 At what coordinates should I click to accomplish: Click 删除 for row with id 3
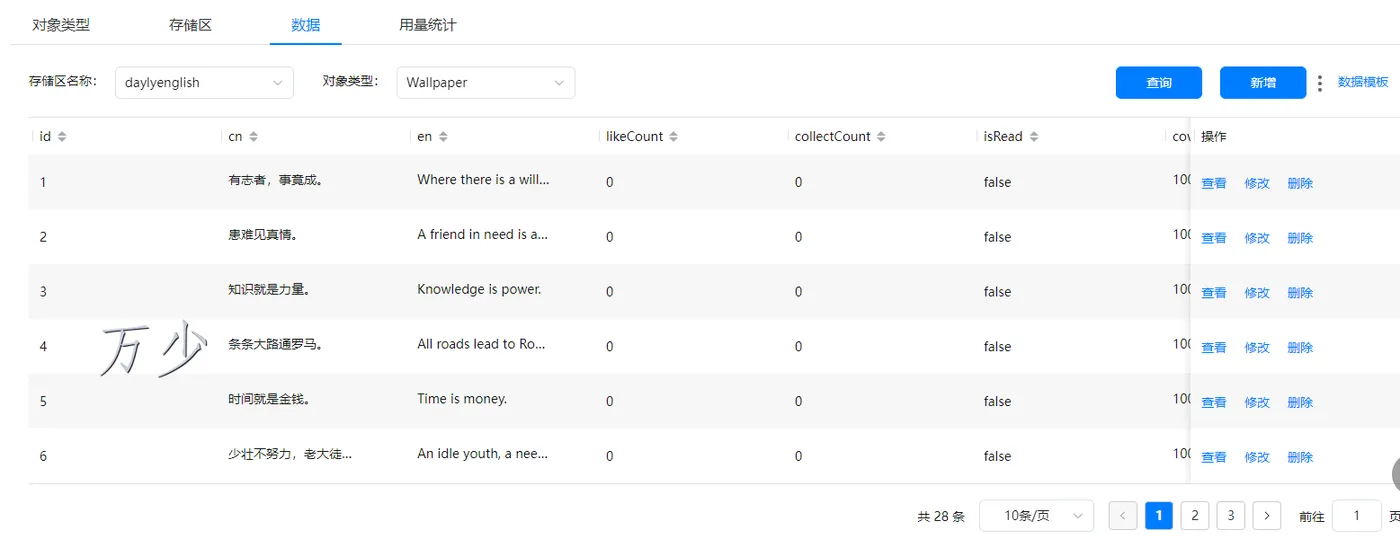1300,293
